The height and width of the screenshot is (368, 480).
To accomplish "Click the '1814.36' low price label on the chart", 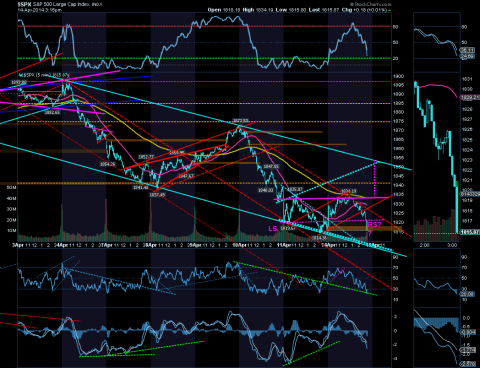I will click(x=319, y=238).
